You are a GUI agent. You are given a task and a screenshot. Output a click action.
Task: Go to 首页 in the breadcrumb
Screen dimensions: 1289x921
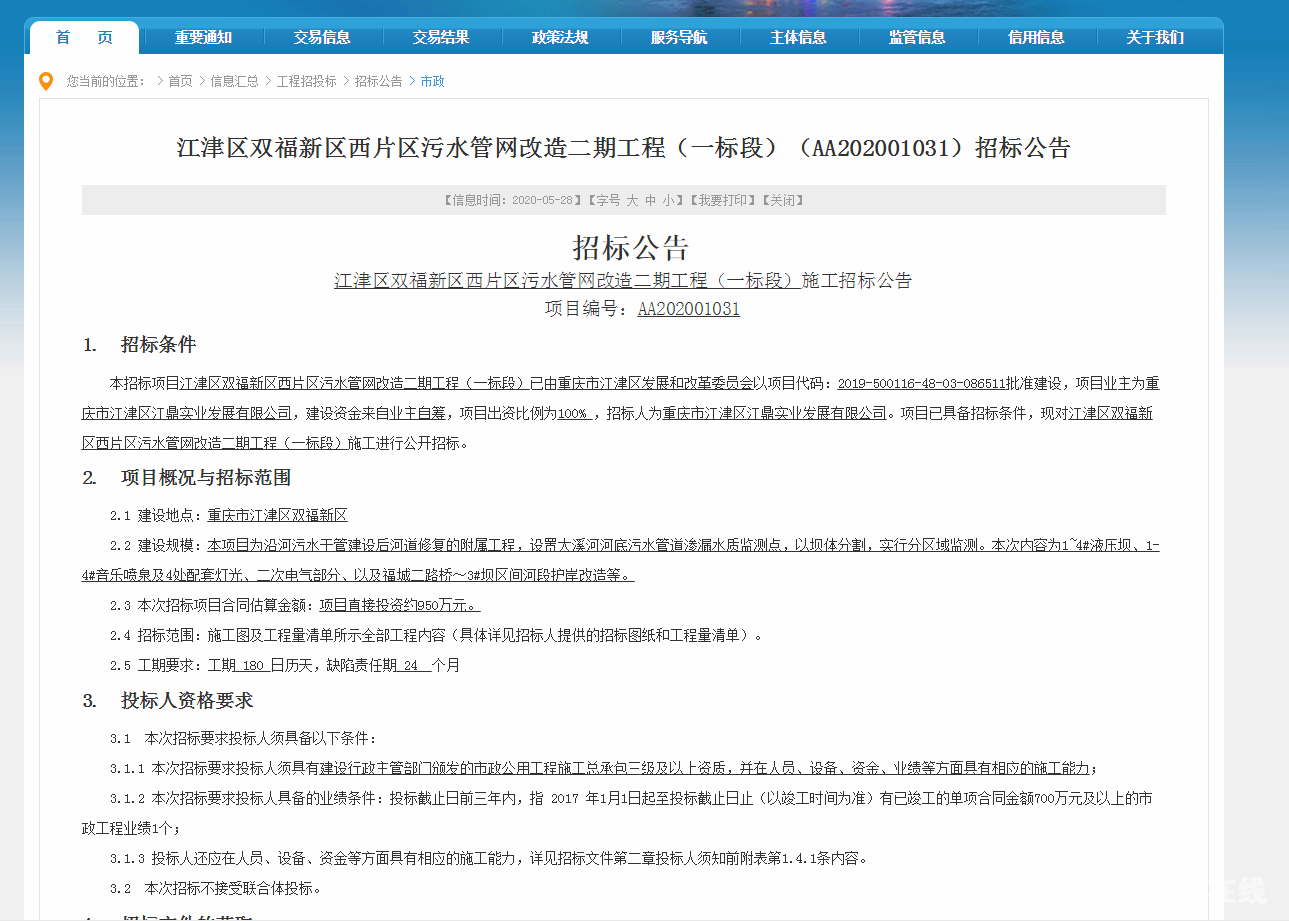point(180,81)
